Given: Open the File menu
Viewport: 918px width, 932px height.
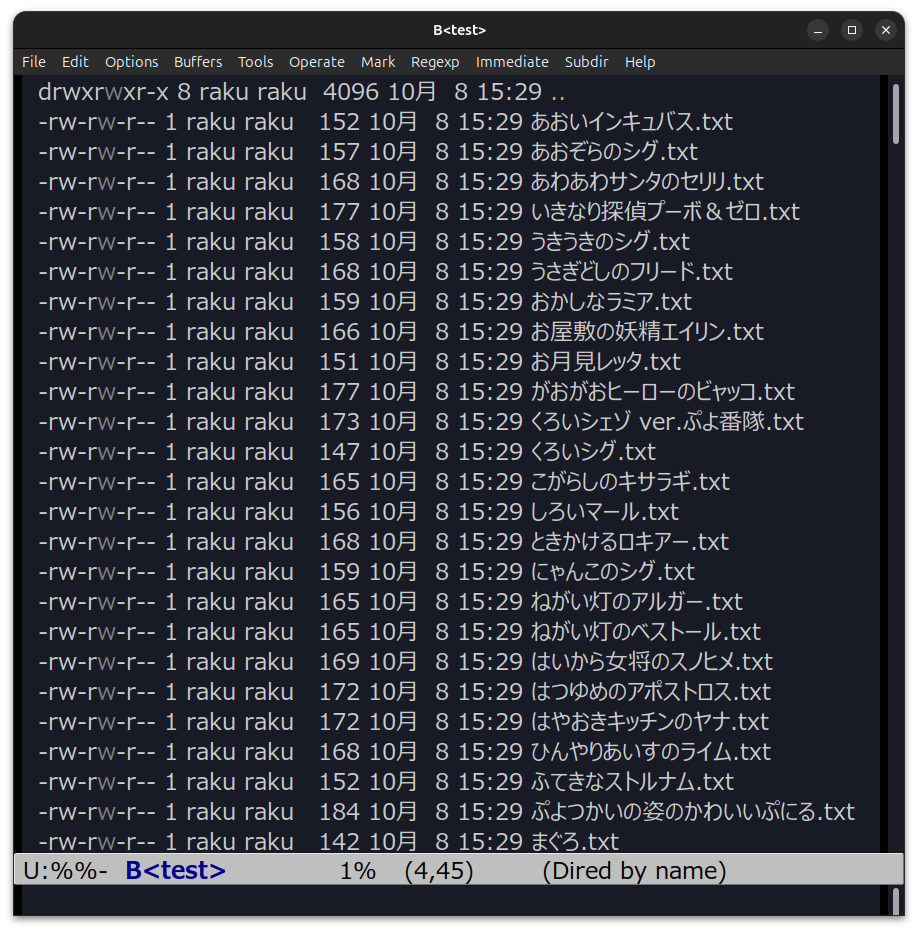Looking at the screenshot, I should pos(34,62).
